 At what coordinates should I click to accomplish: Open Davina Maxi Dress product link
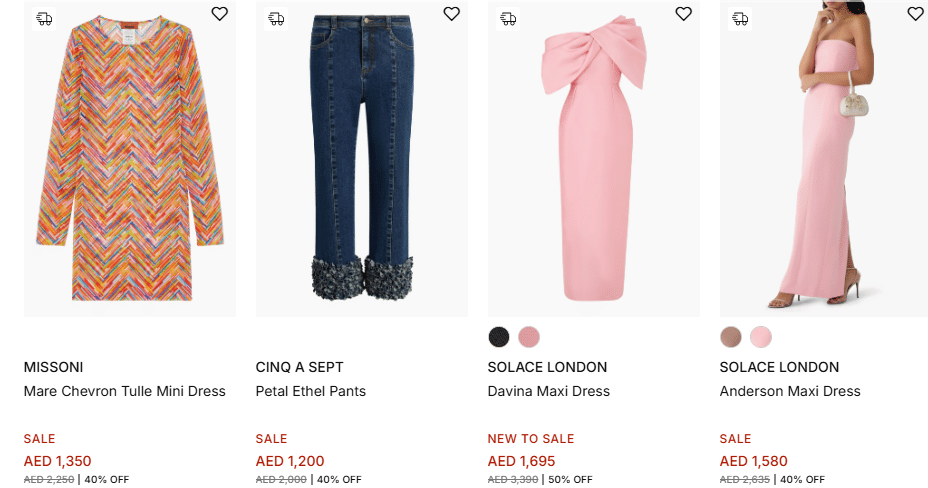point(549,391)
